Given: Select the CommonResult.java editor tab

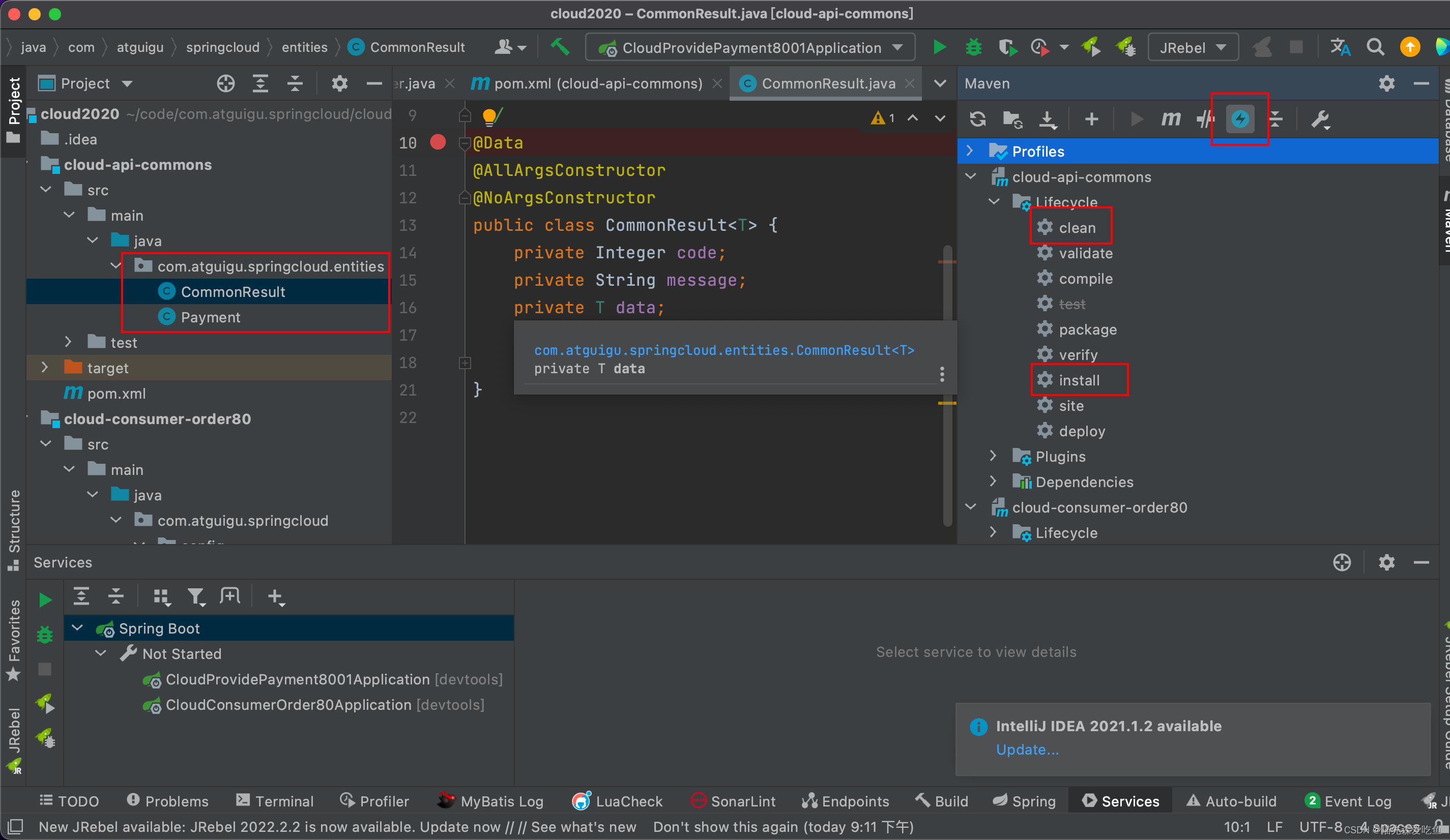Looking at the screenshot, I should click(826, 84).
